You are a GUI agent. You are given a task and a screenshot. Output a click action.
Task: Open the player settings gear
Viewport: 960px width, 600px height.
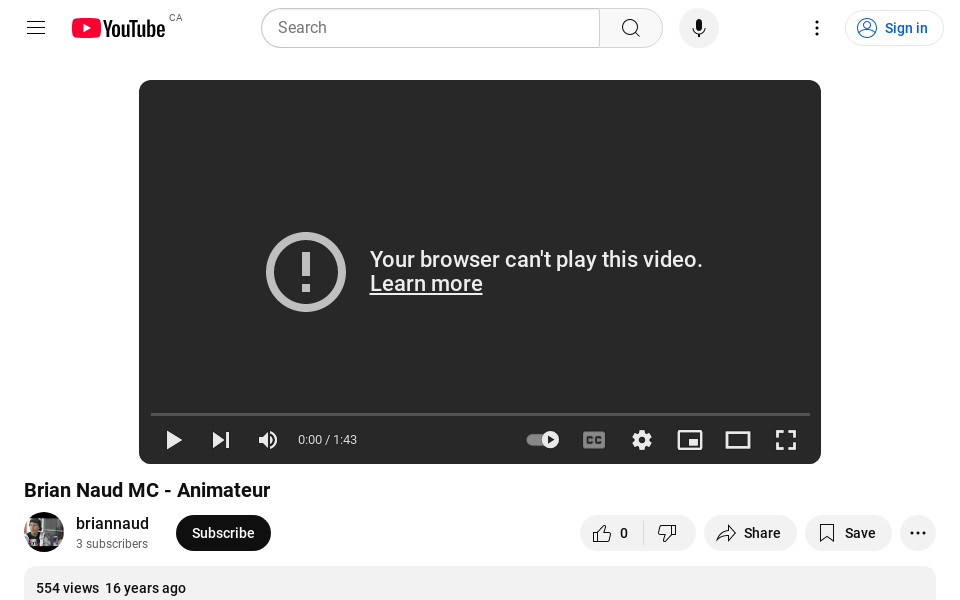point(642,440)
